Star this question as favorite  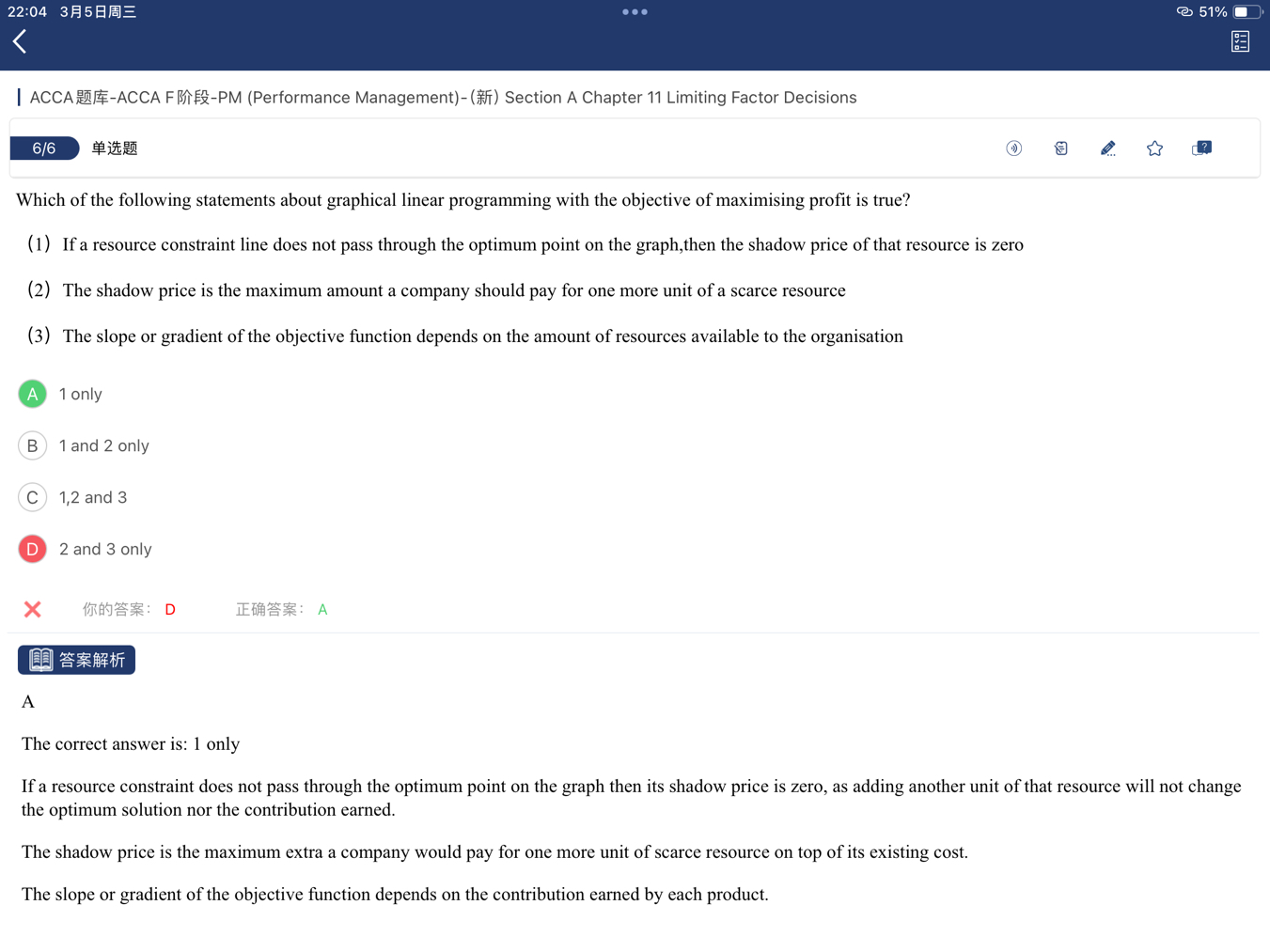coord(1154,148)
